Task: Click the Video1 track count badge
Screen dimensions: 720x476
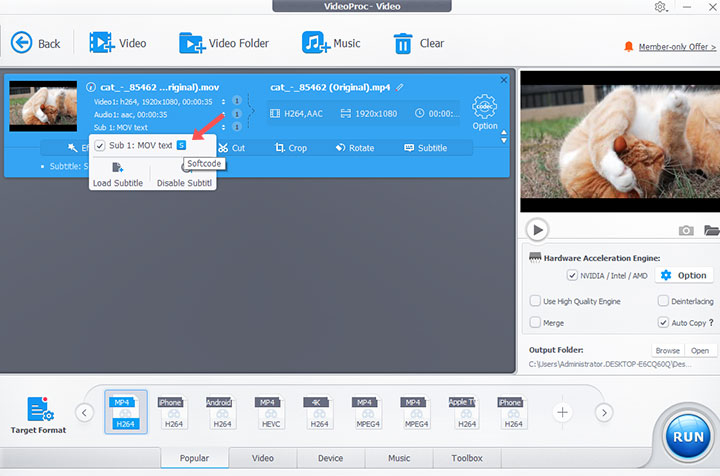Action: (237, 101)
